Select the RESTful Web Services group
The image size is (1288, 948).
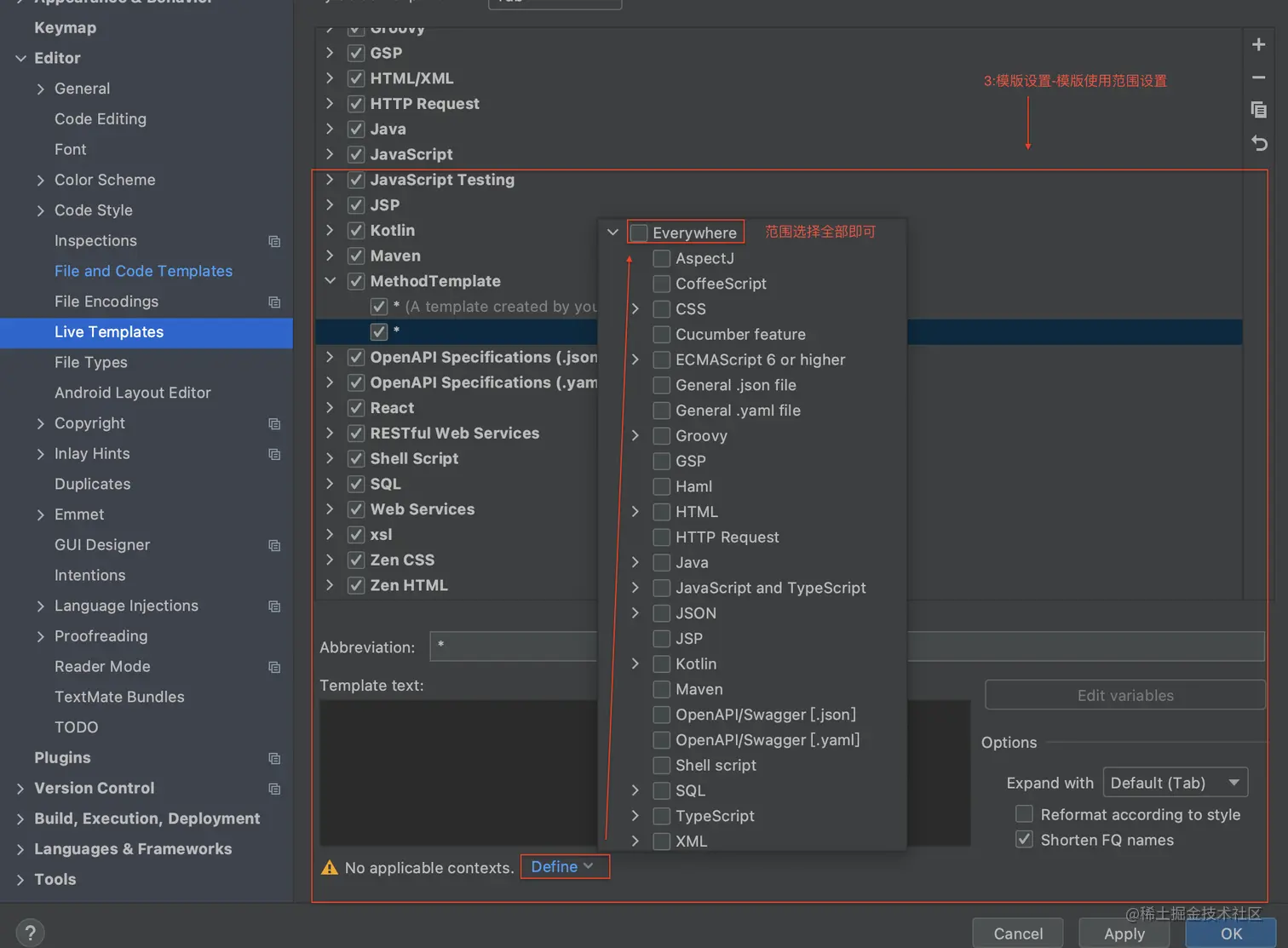[454, 433]
